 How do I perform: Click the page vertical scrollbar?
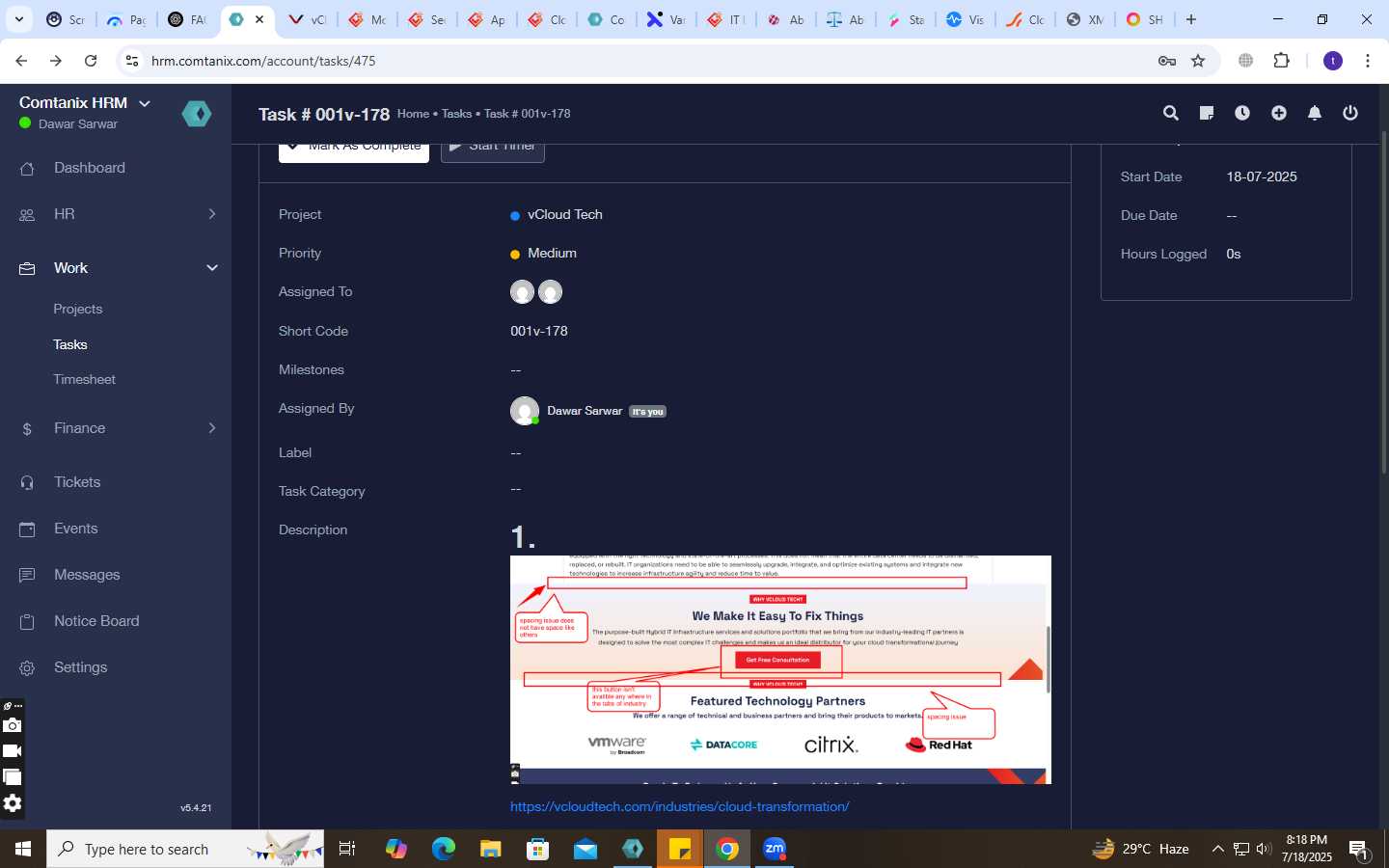(x=1384, y=301)
